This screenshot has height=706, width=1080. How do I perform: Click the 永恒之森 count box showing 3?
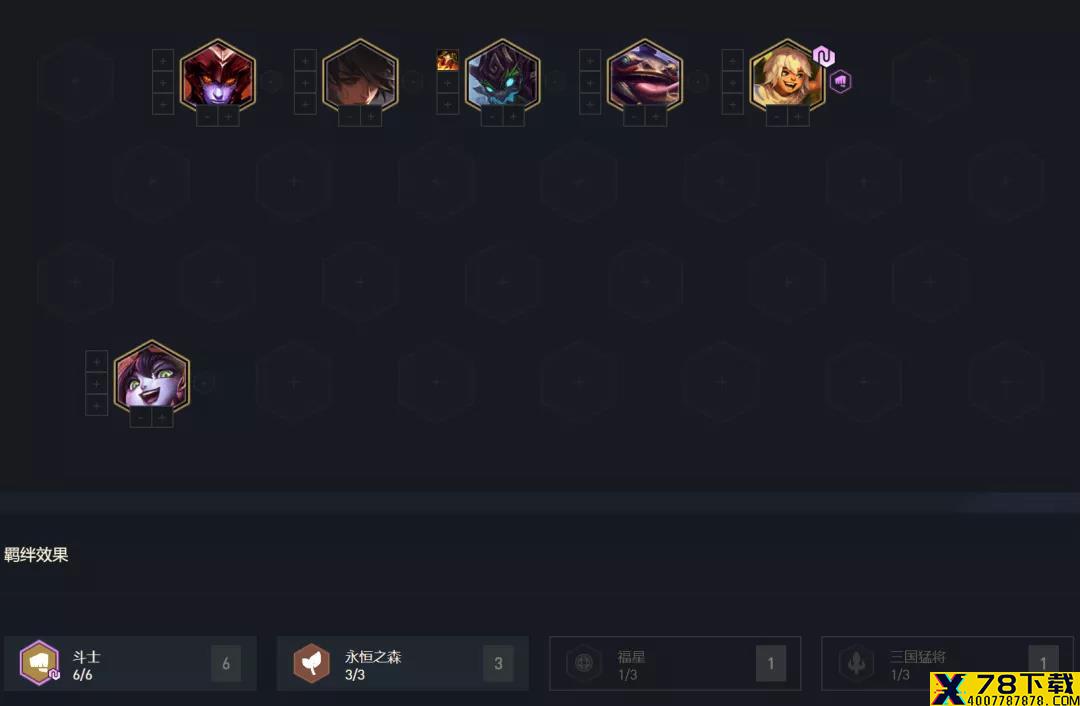click(x=498, y=664)
